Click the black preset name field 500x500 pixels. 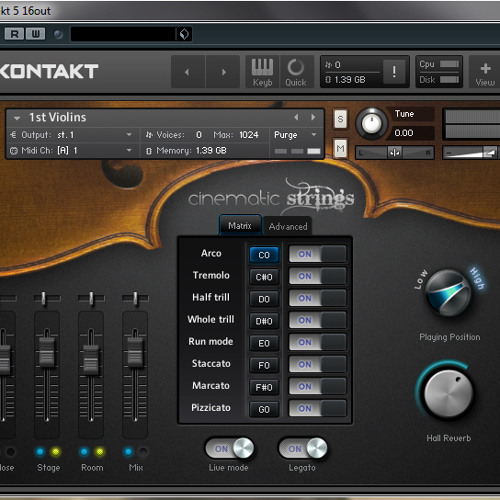click(123, 34)
